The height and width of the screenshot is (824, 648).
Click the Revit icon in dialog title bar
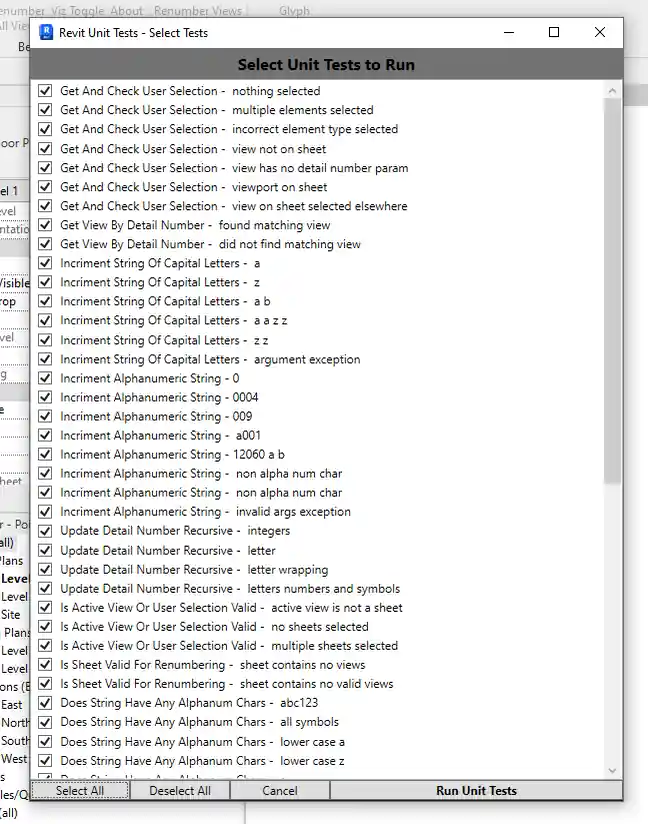(x=46, y=32)
